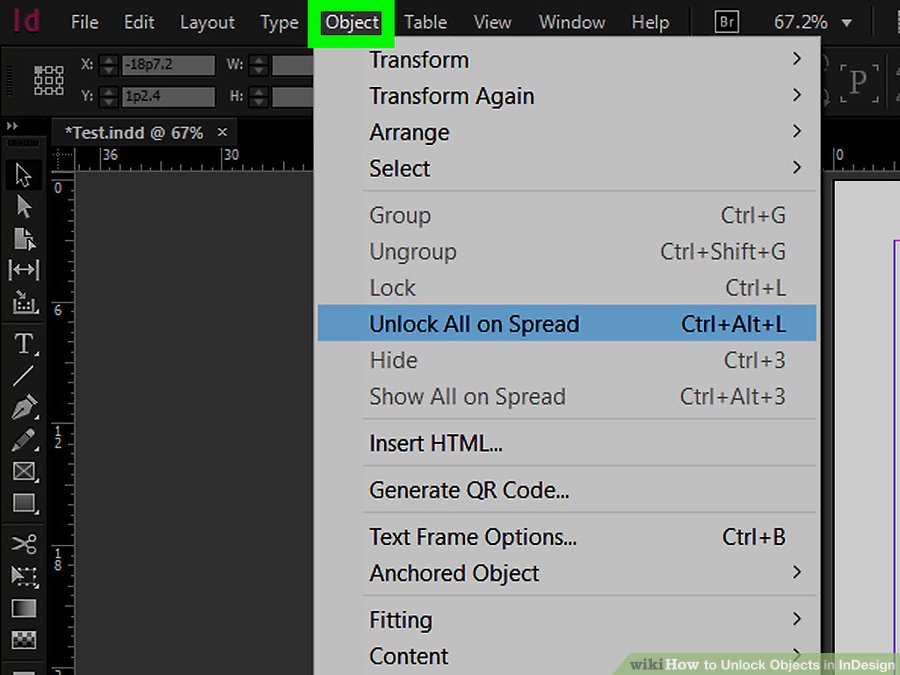
Task: Activate the Gap tool
Action: (x=24, y=270)
